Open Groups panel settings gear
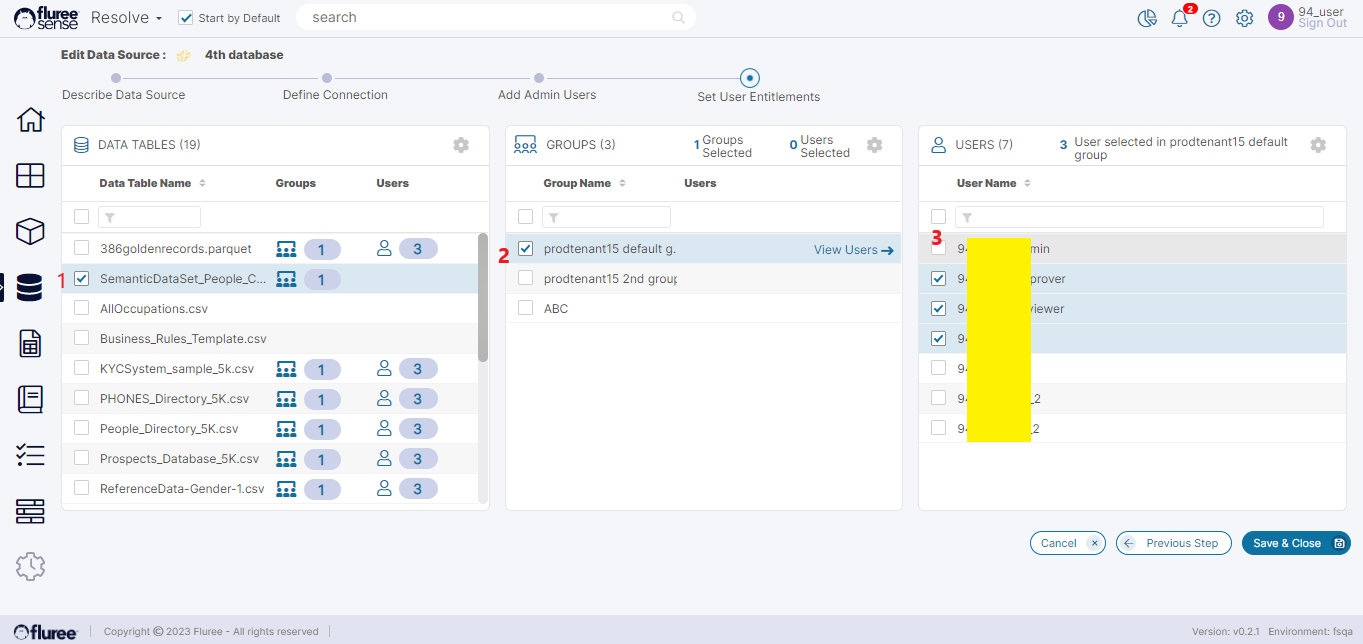The image size is (1363, 644). tap(875, 145)
